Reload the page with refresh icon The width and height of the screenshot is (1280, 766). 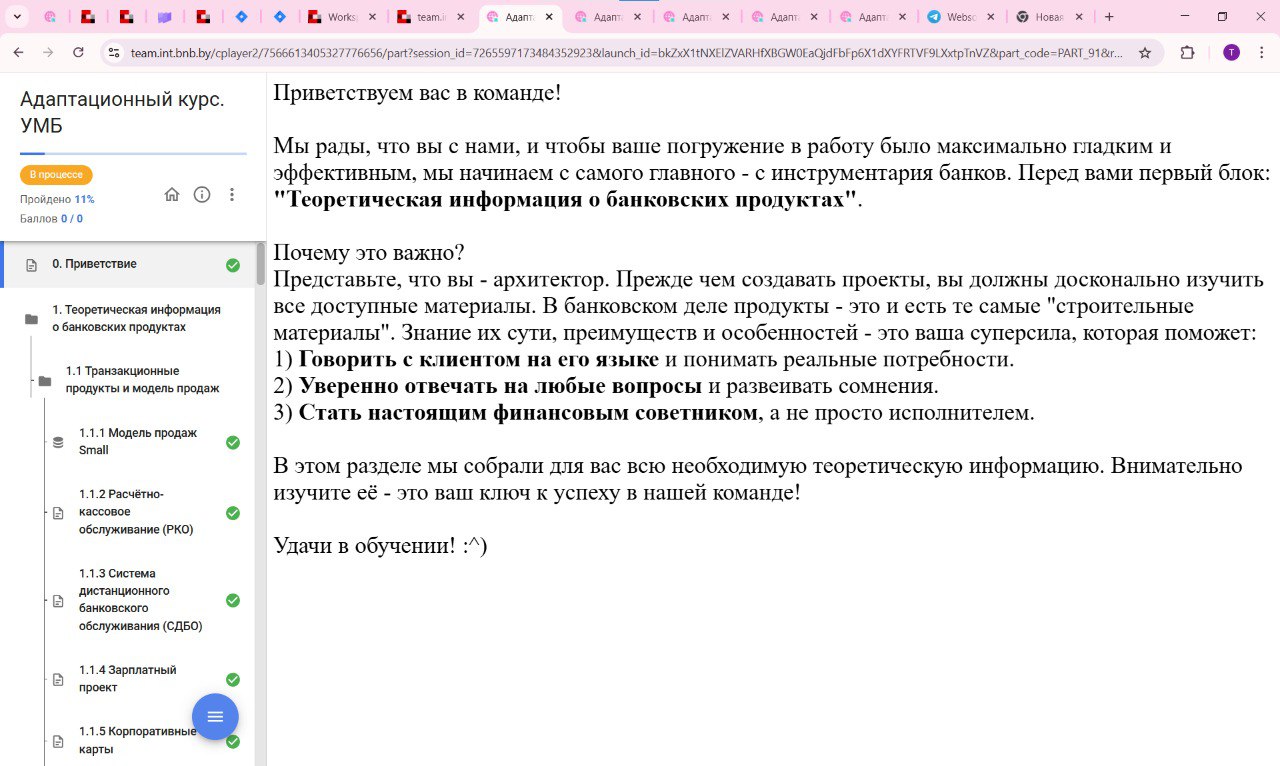point(78,53)
